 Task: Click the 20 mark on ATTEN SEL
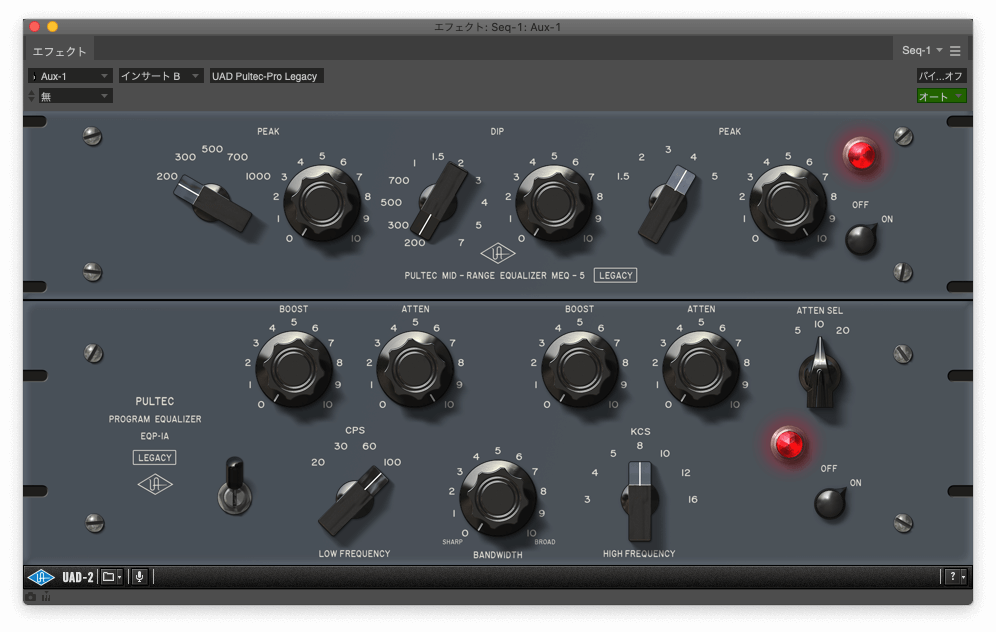point(842,330)
